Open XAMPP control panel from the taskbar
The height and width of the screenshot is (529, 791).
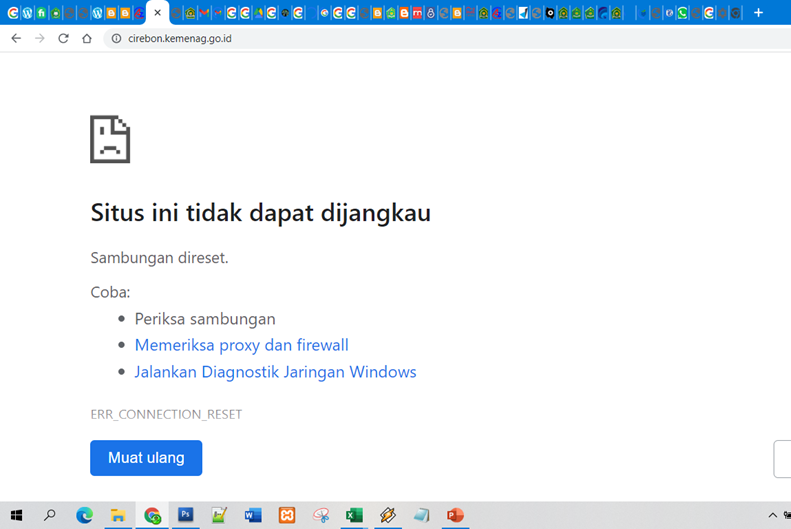(x=287, y=515)
